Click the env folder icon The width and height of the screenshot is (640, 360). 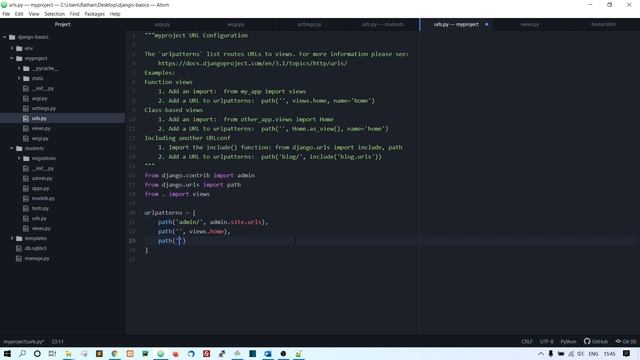[x=19, y=48]
